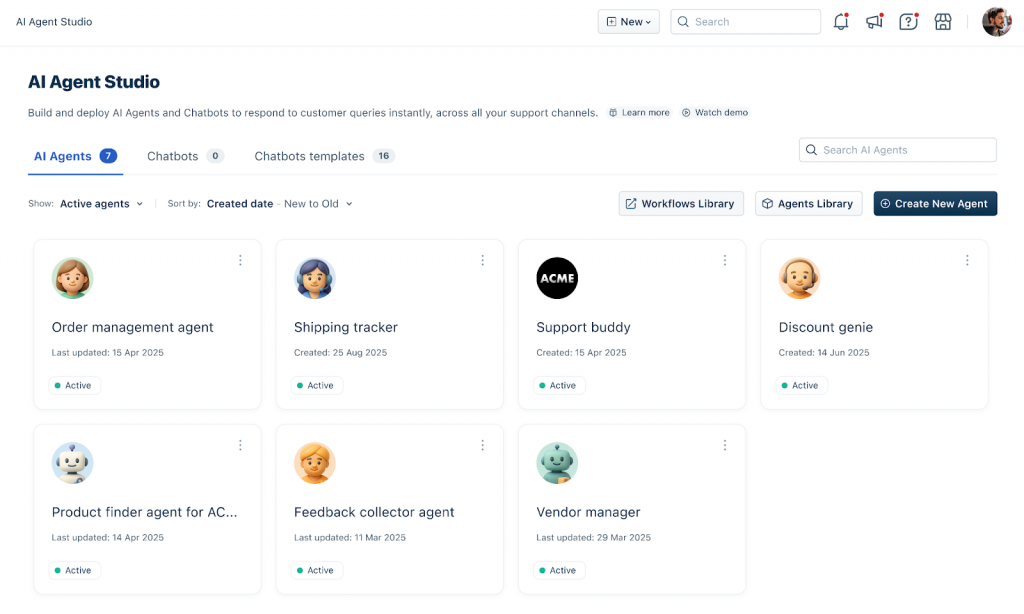
Task: Click the Learn more link
Action: coord(638,112)
